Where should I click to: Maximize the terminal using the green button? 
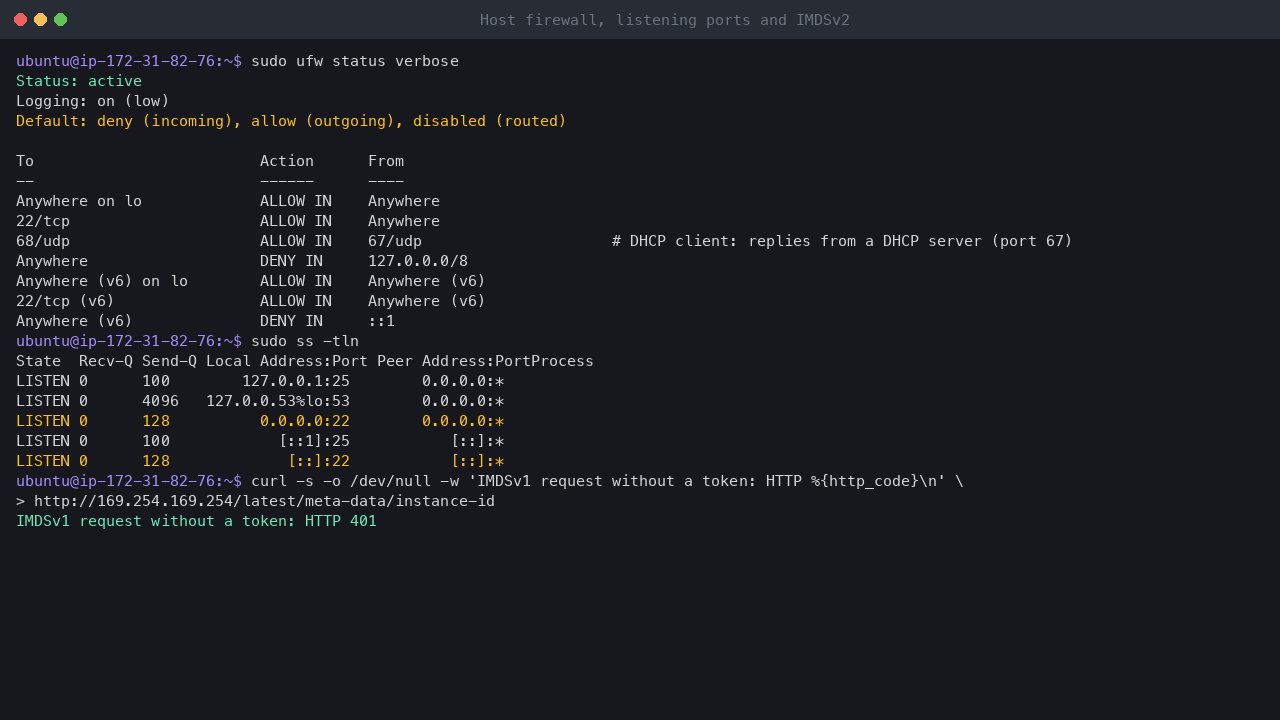61,20
